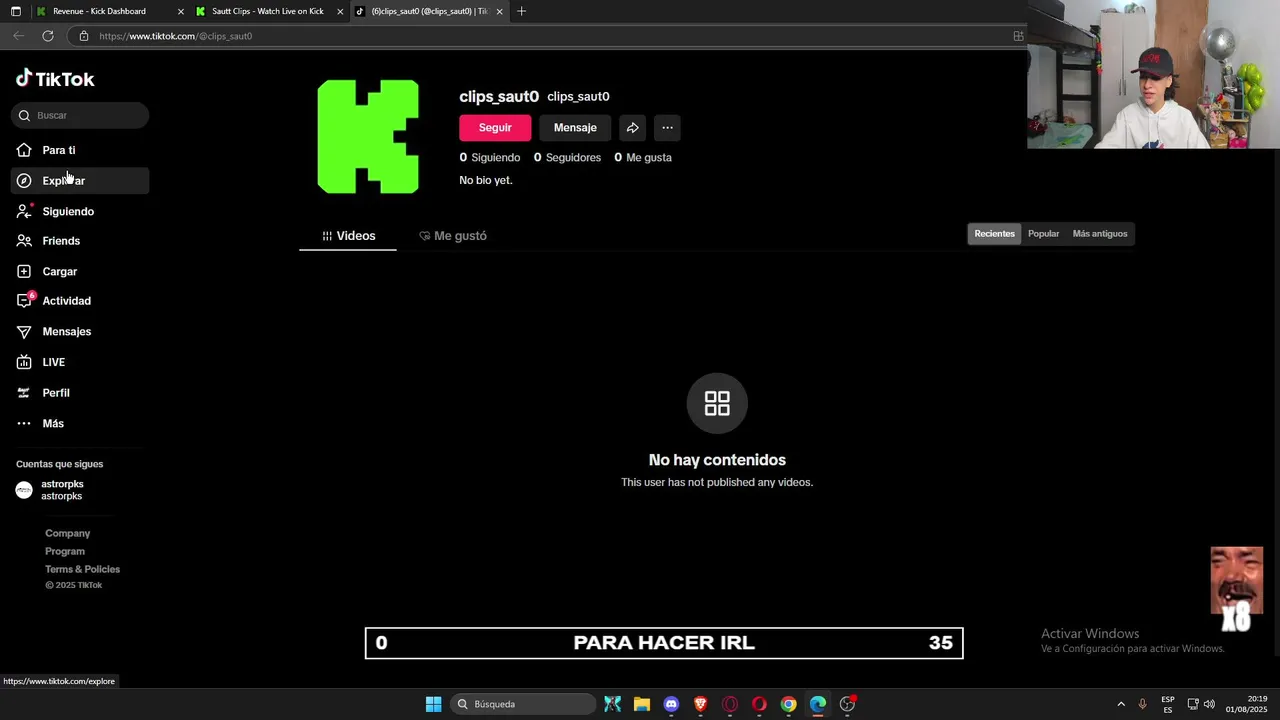Click 0 Siguiendo count

click(490, 158)
